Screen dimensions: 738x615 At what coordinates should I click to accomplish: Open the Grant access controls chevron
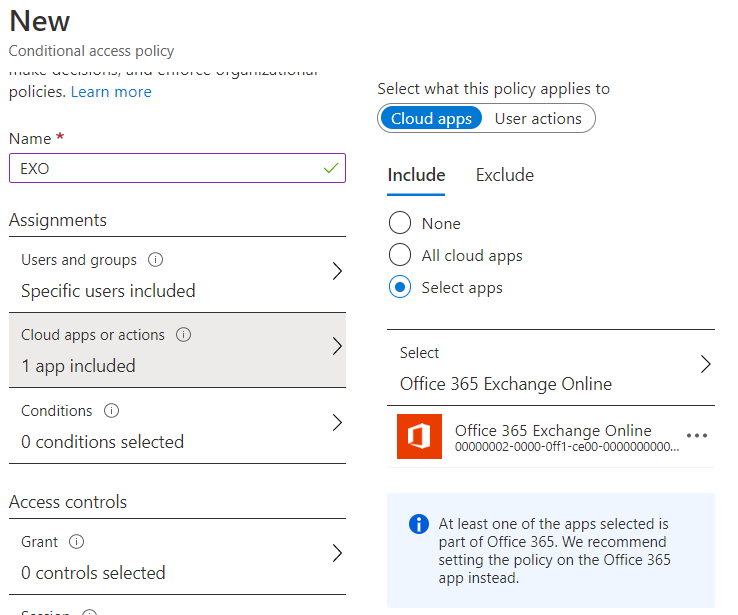point(337,554)
